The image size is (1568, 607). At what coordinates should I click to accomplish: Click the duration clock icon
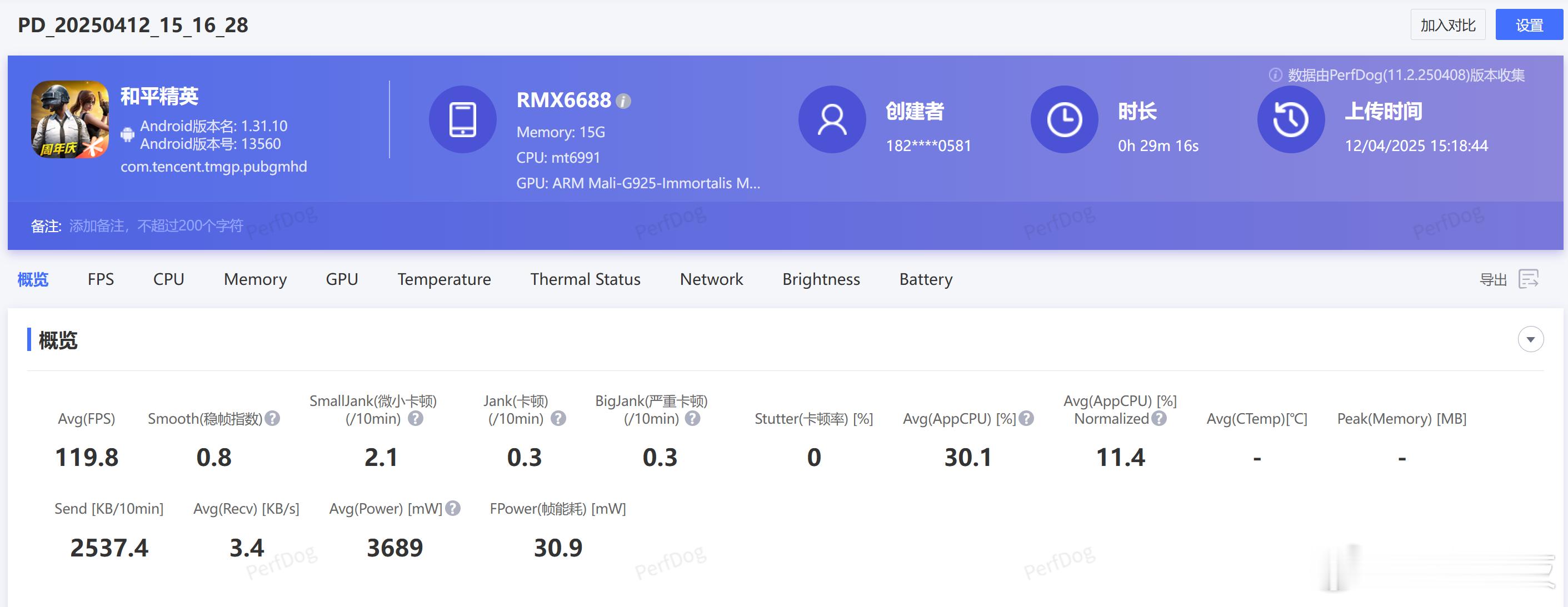[1064, 119]
